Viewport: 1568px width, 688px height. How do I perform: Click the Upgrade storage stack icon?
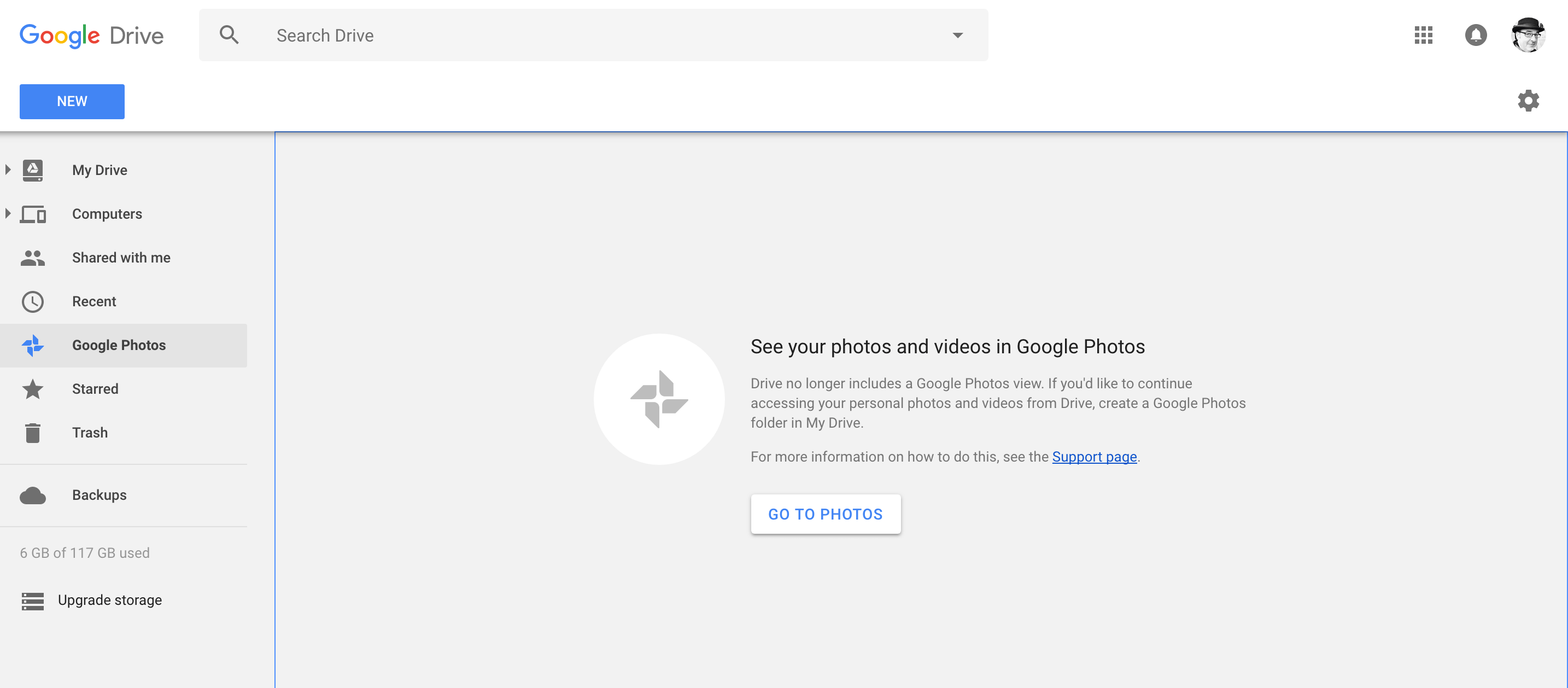[x=33, y=600]
